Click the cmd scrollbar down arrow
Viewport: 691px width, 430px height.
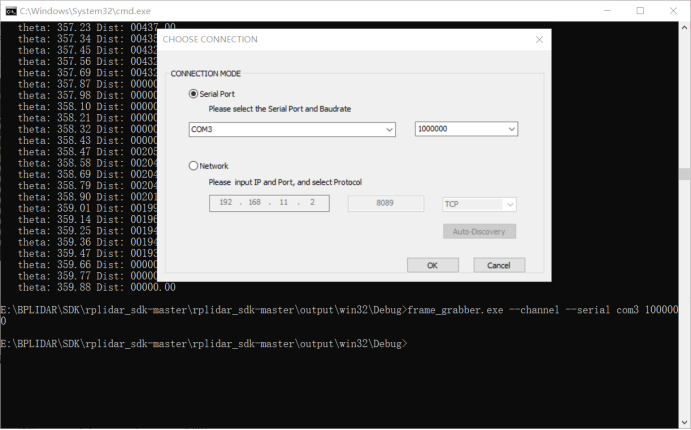[684, 422]
